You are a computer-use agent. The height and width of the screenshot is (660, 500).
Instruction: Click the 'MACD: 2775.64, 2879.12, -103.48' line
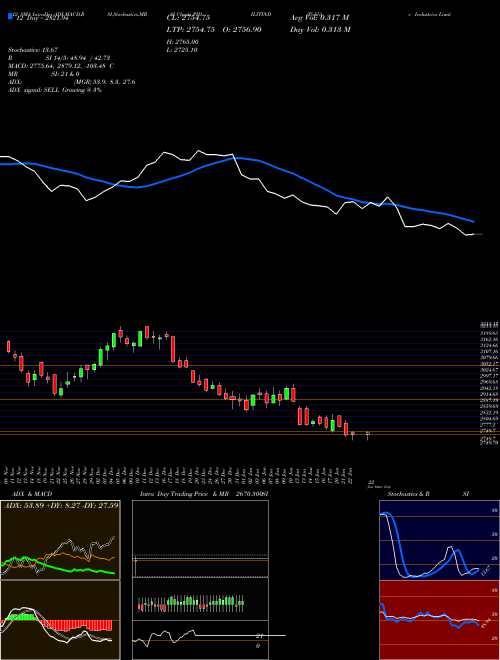coord(57,66)
